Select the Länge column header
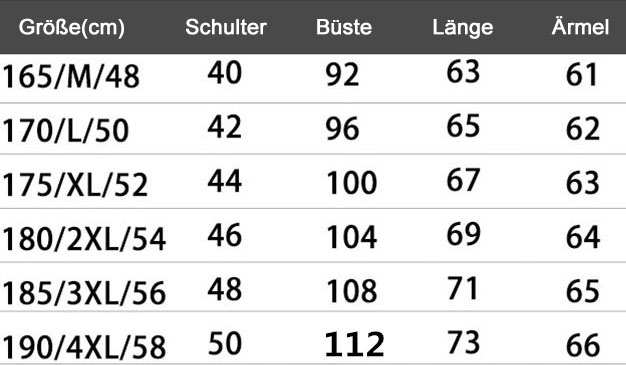Screen dimensions: 626x365 coord(463,28)
